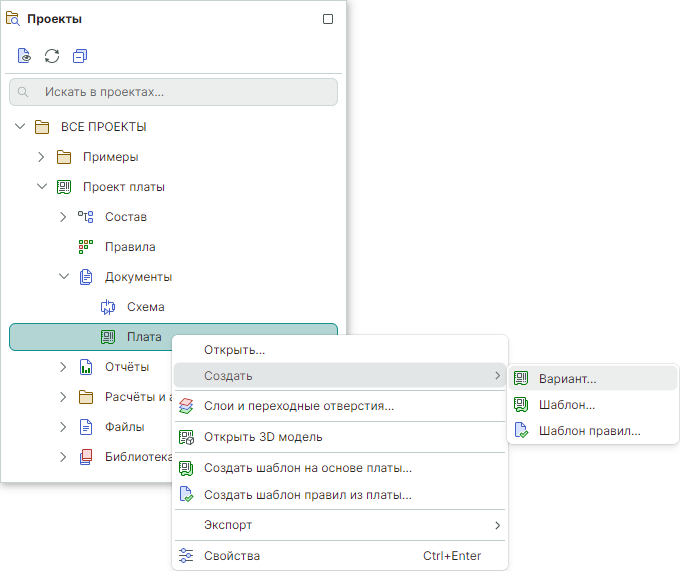Expand the Состав node
This screenshot has width=680, height=571.
click(x=63, y=217)
